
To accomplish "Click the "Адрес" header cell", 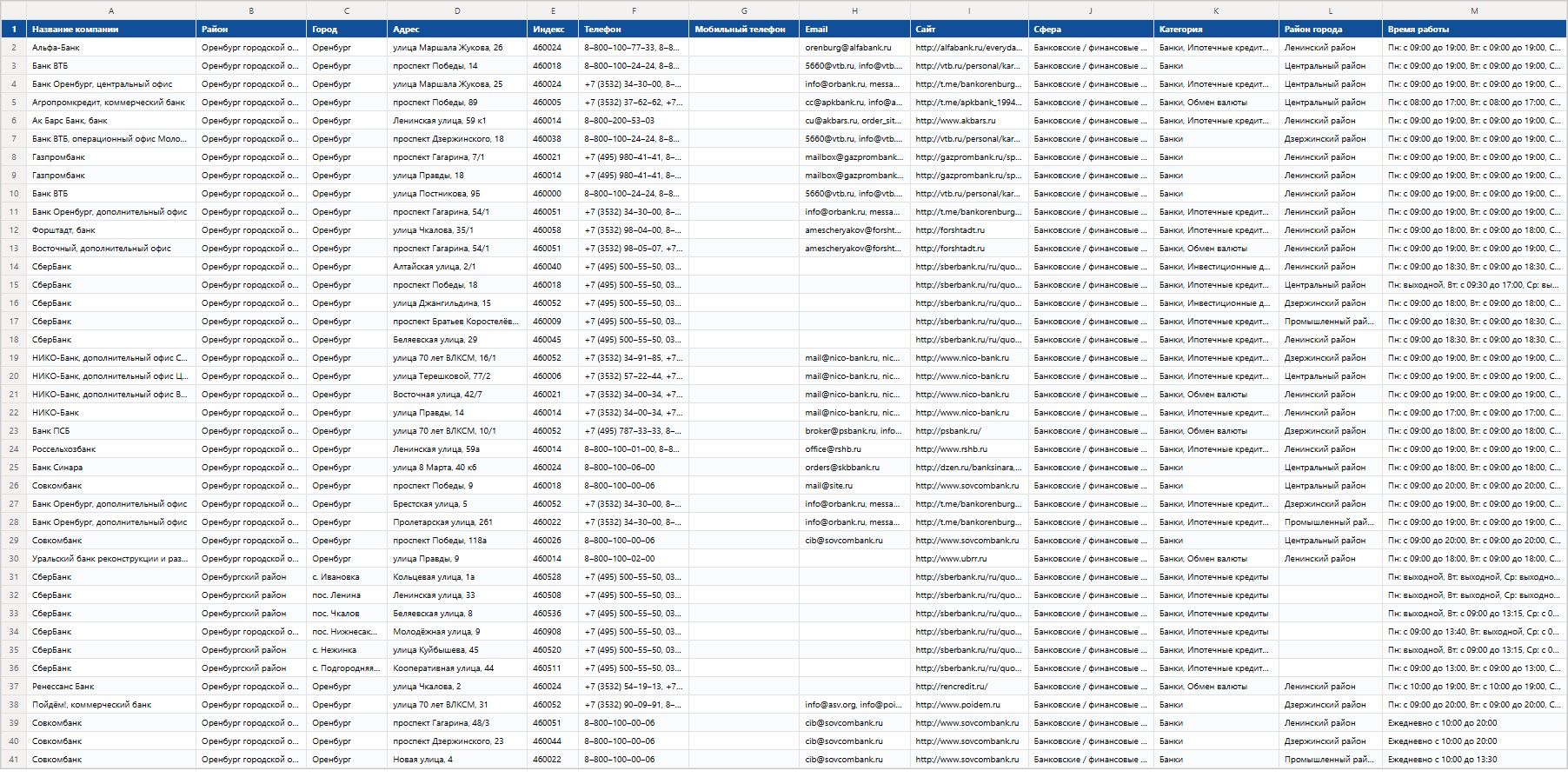I will pyautogui.click(x=457, y=29).
